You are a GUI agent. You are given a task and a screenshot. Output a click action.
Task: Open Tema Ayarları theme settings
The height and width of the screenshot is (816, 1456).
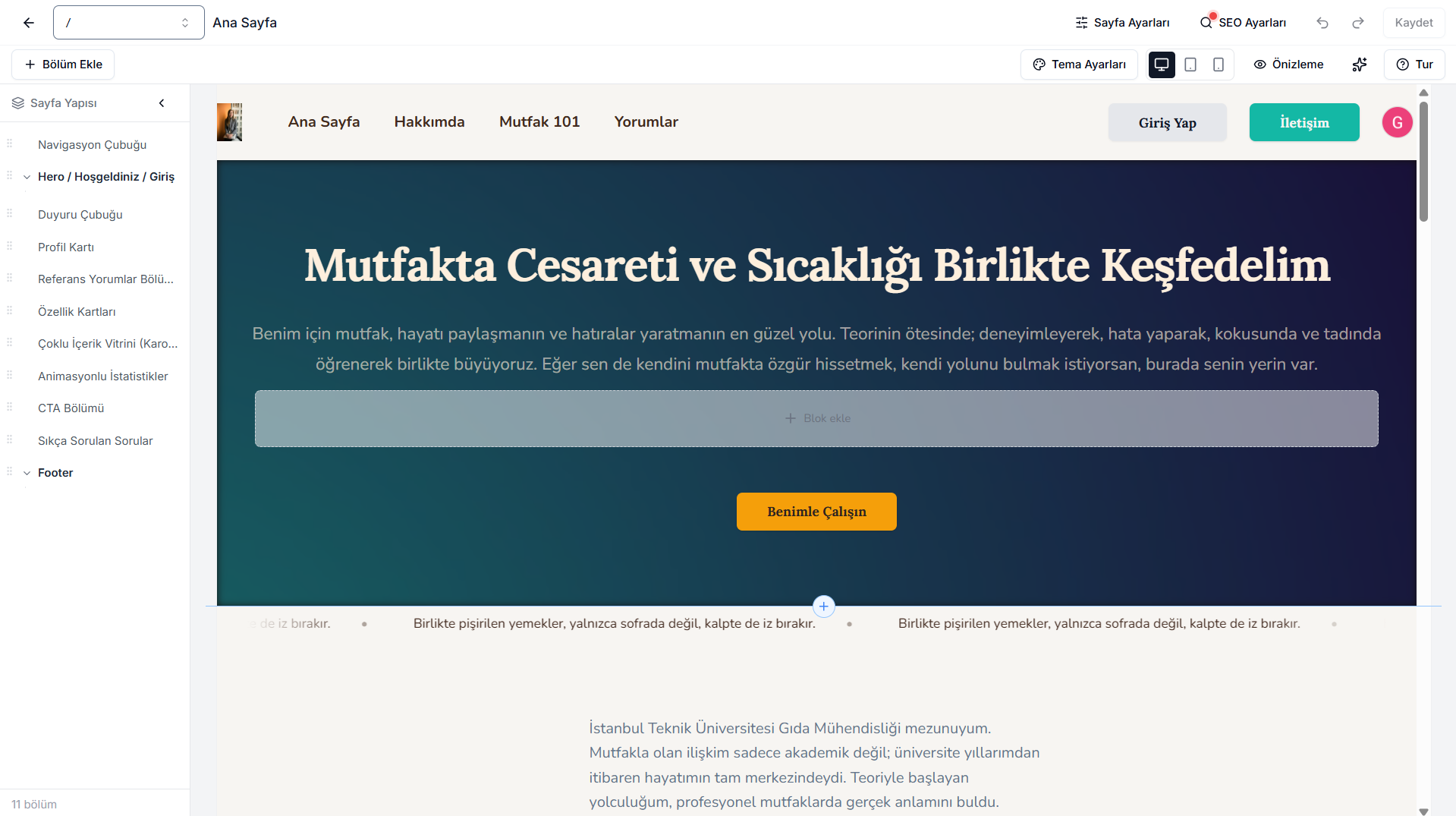point(1079,65)
